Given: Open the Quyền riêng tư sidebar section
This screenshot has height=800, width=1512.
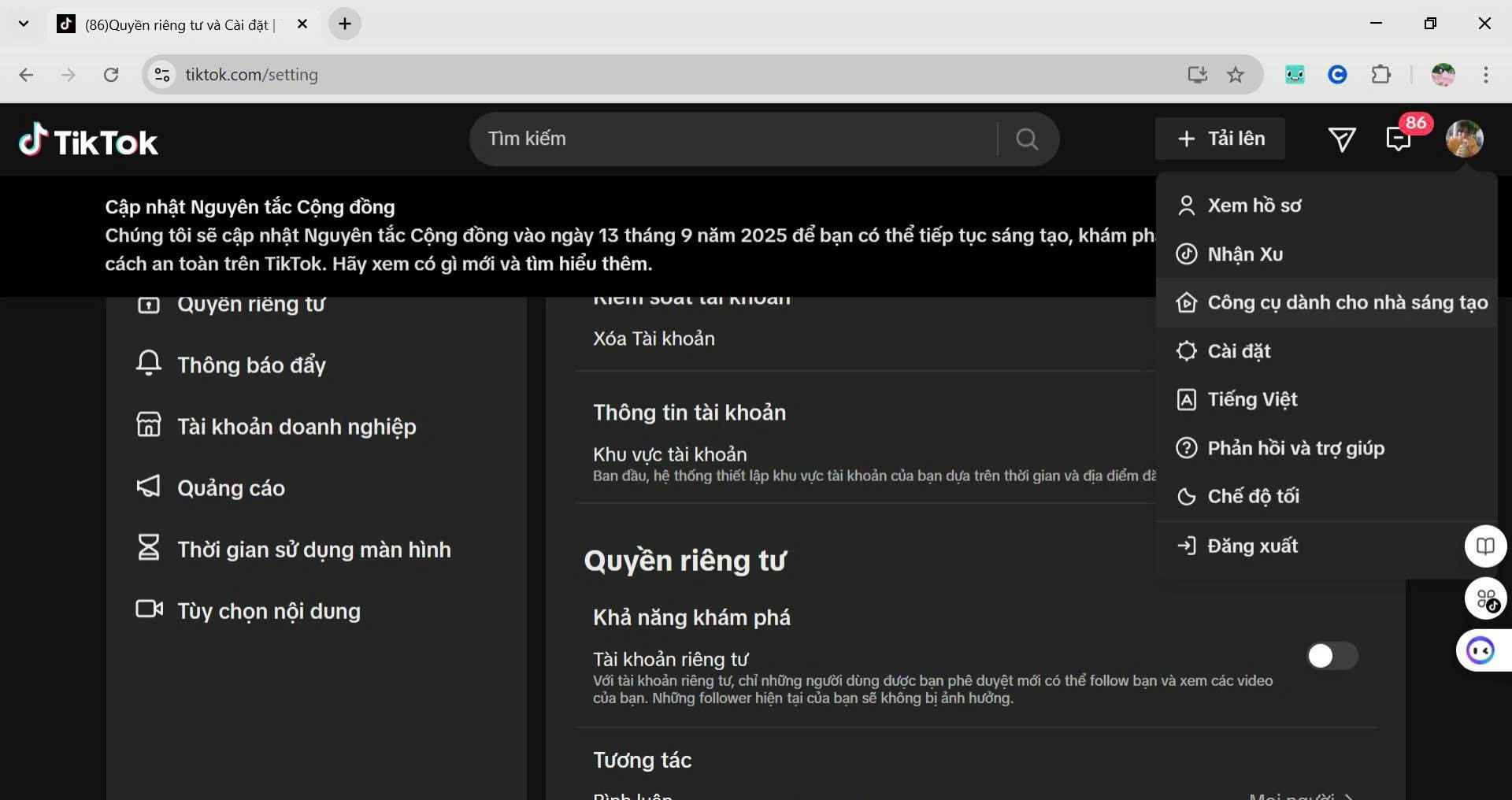Looking at the screenshot, I should (251, 304).
